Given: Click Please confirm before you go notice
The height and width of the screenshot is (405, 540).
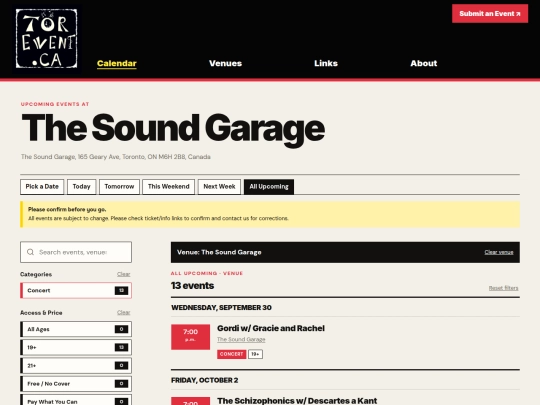Looking at the screenshot, I should [x=270, y=214].
